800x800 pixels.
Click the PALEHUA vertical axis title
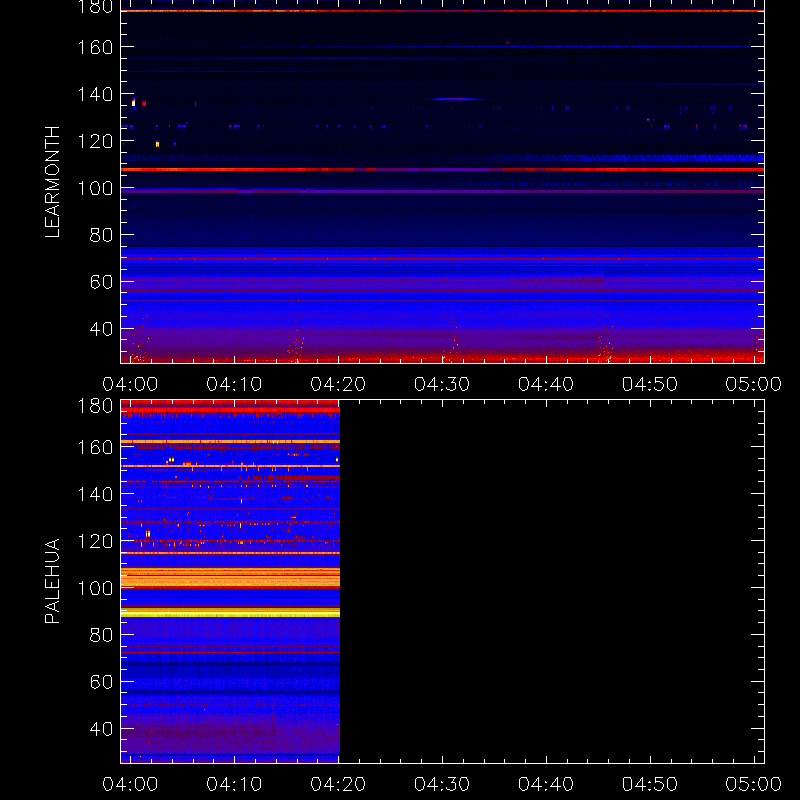point(52,581)
